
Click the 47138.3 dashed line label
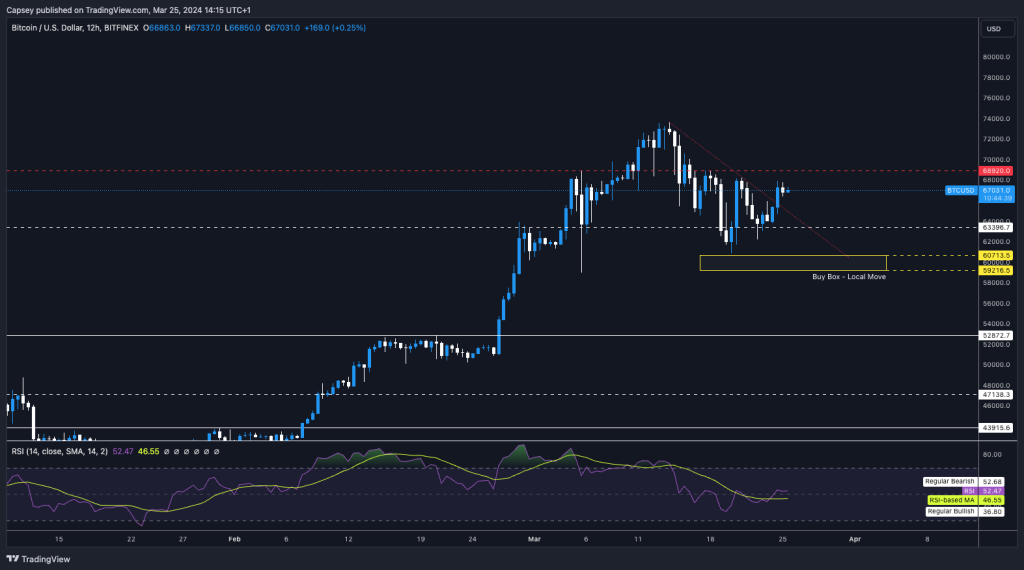[x=997, y=394]
